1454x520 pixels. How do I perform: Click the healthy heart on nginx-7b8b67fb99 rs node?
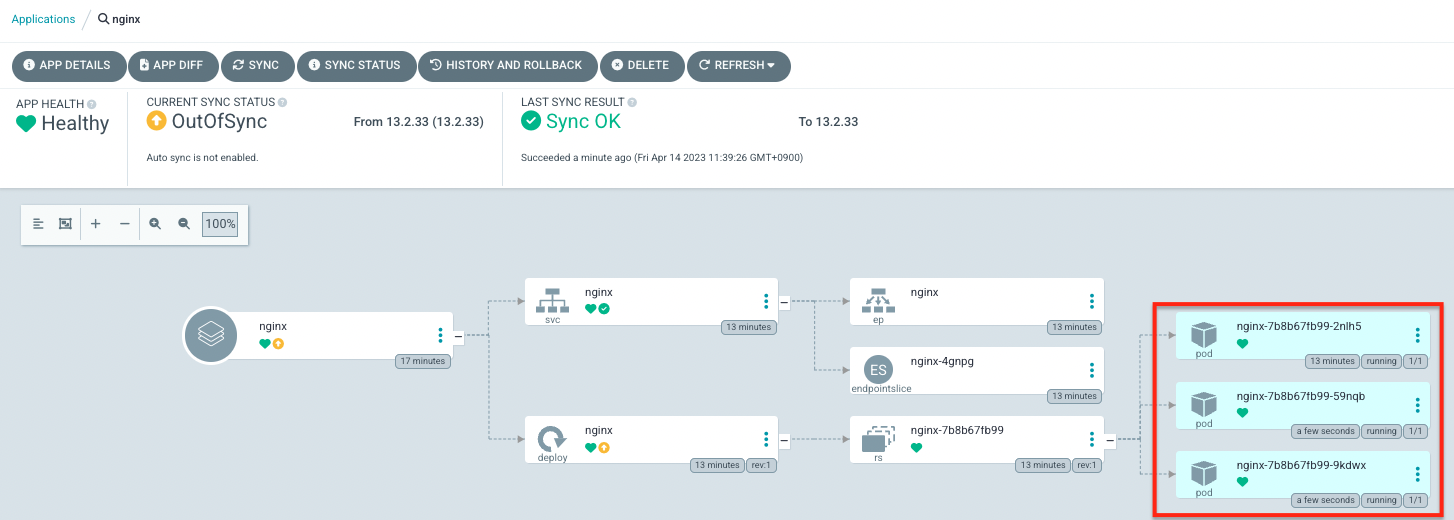click(x=917, y=447)
